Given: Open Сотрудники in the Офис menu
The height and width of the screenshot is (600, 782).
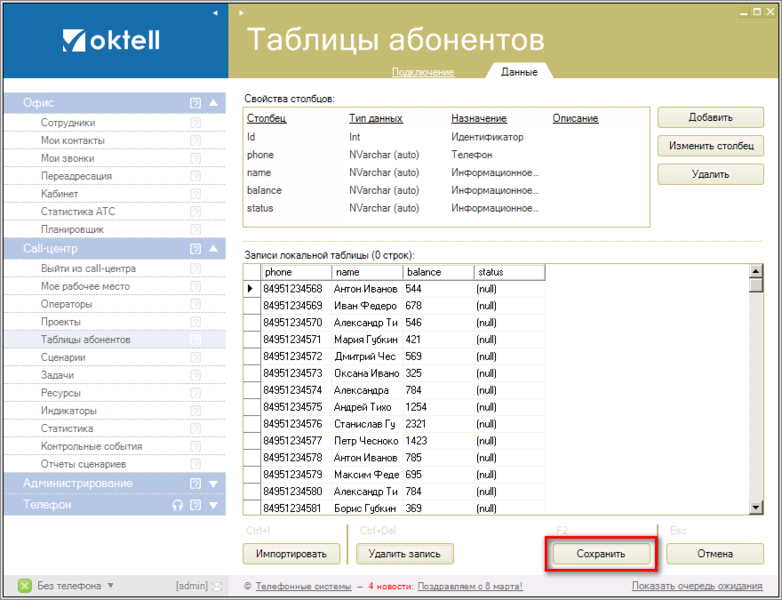Looking at the screenshot, I should tap(68, 123).
